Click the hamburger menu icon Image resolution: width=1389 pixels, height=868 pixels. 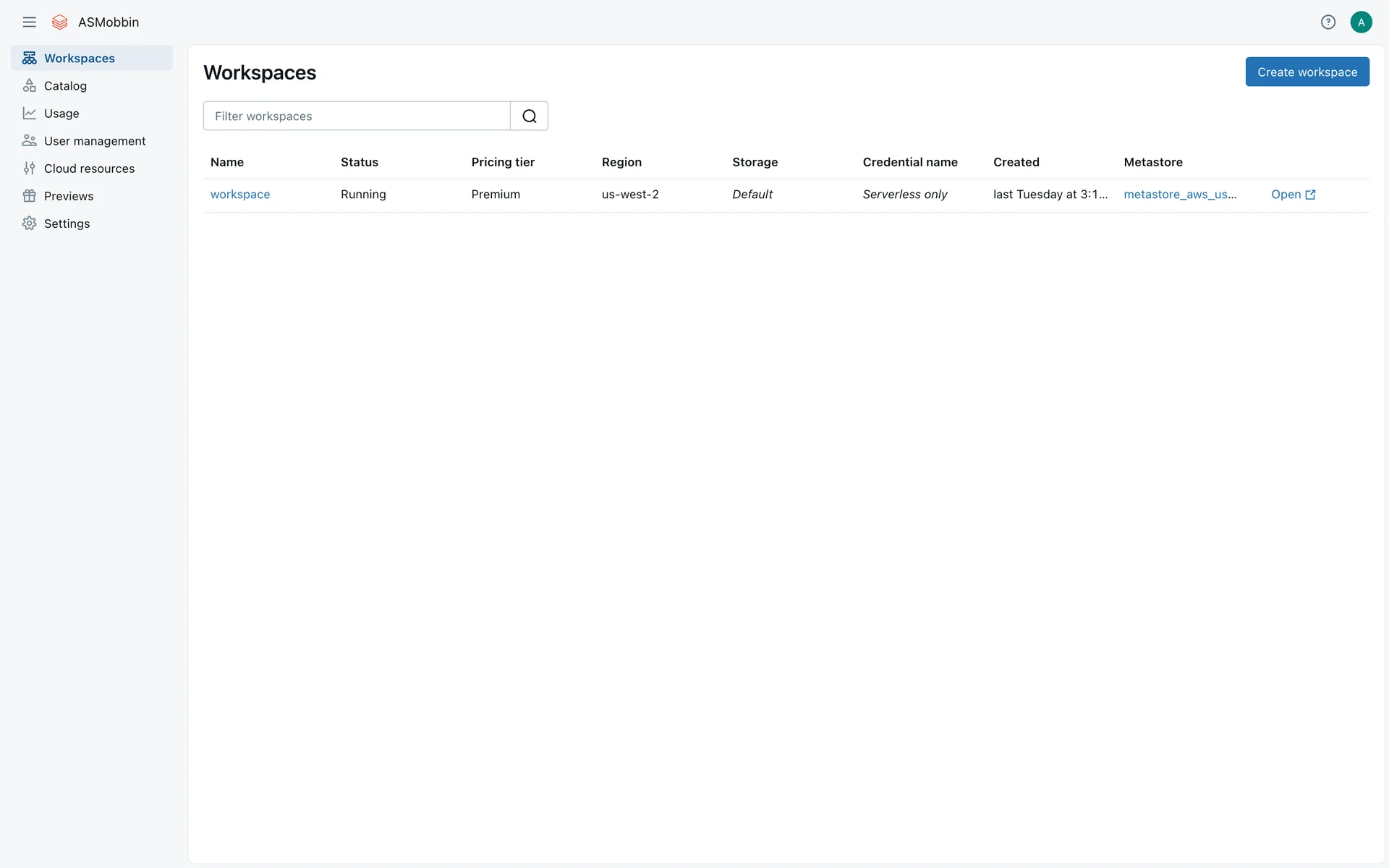(29, 22)
